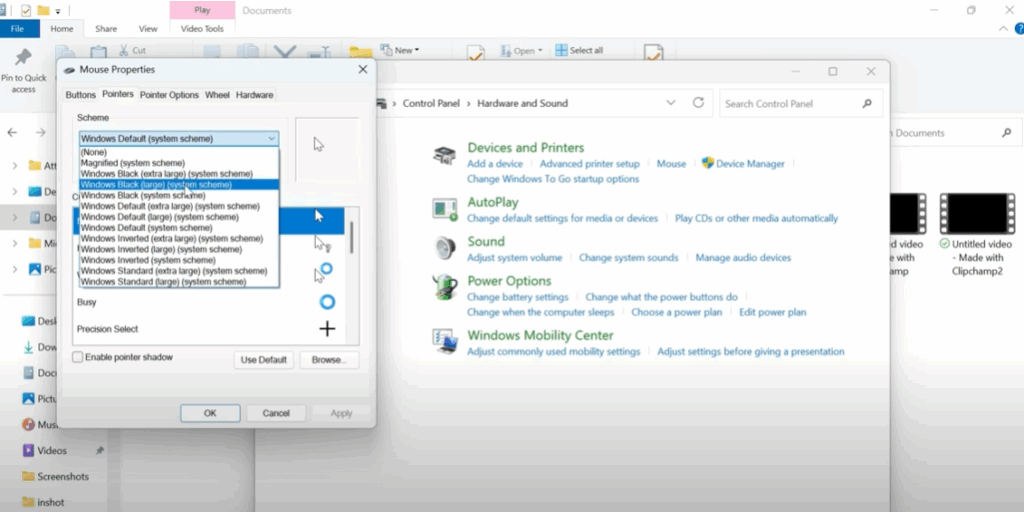Click the Control Panel refresh icon
The image size is (1024, 512).
pyautogui.click(x=699, y=103)
